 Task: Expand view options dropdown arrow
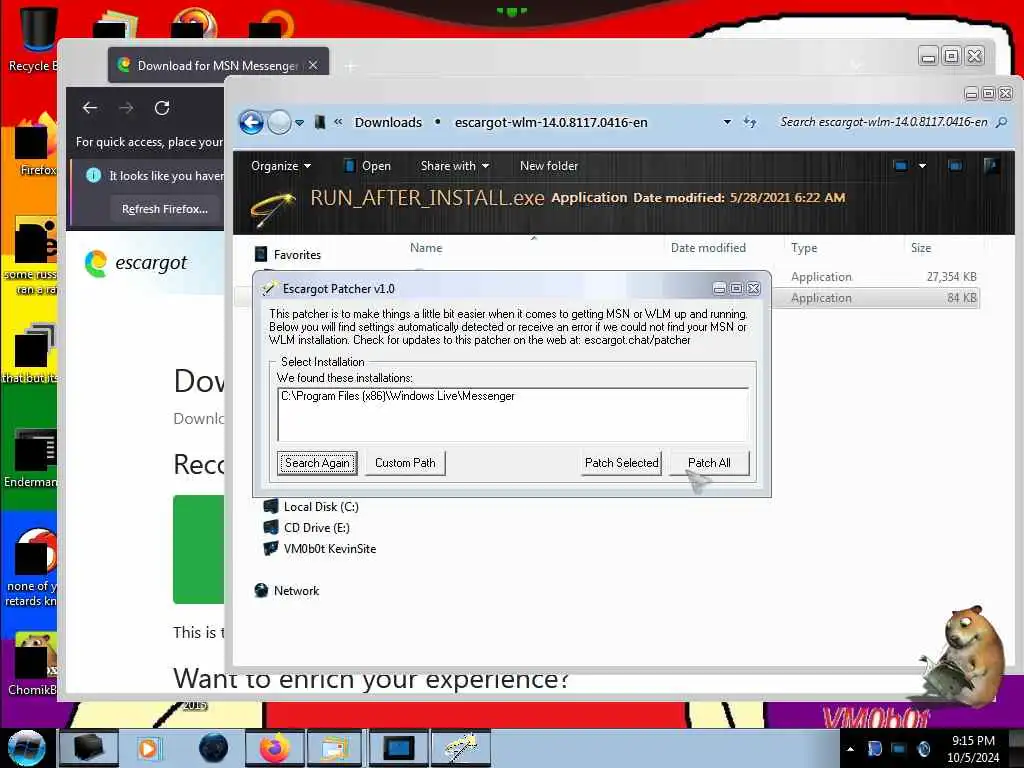922,166
